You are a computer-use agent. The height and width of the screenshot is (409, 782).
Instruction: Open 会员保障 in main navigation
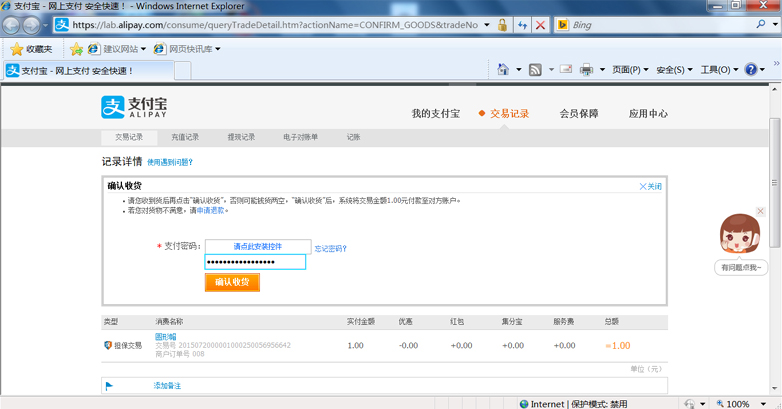(x=579, y=114)
